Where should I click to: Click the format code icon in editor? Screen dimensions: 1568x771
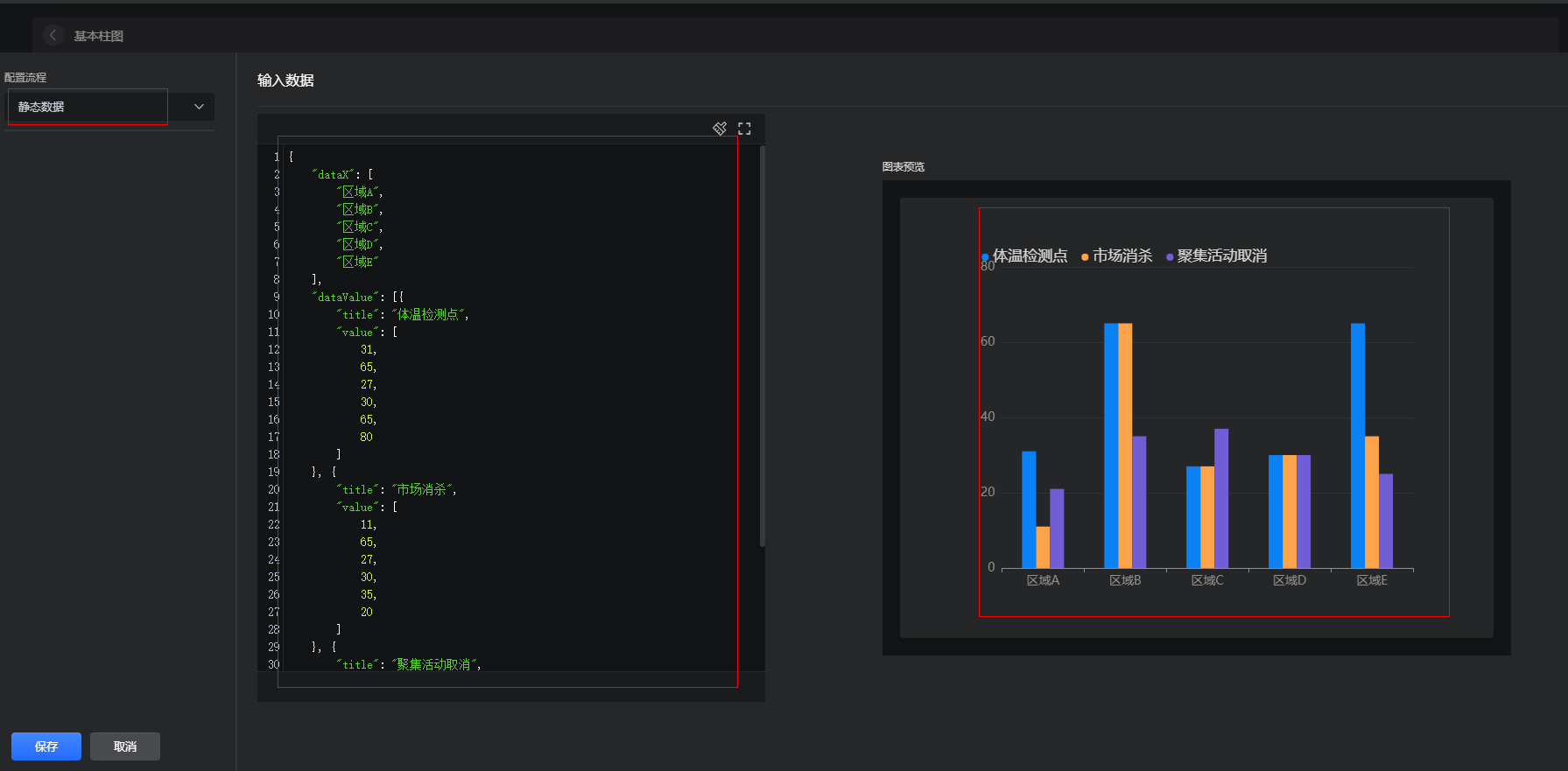click(720, 129)
